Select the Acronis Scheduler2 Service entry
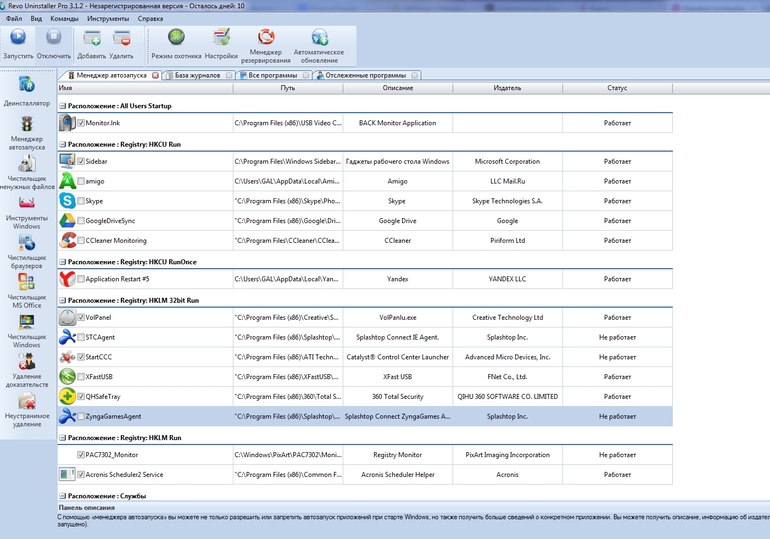This screenshot has width=770, height=539. tap(124, 475)
